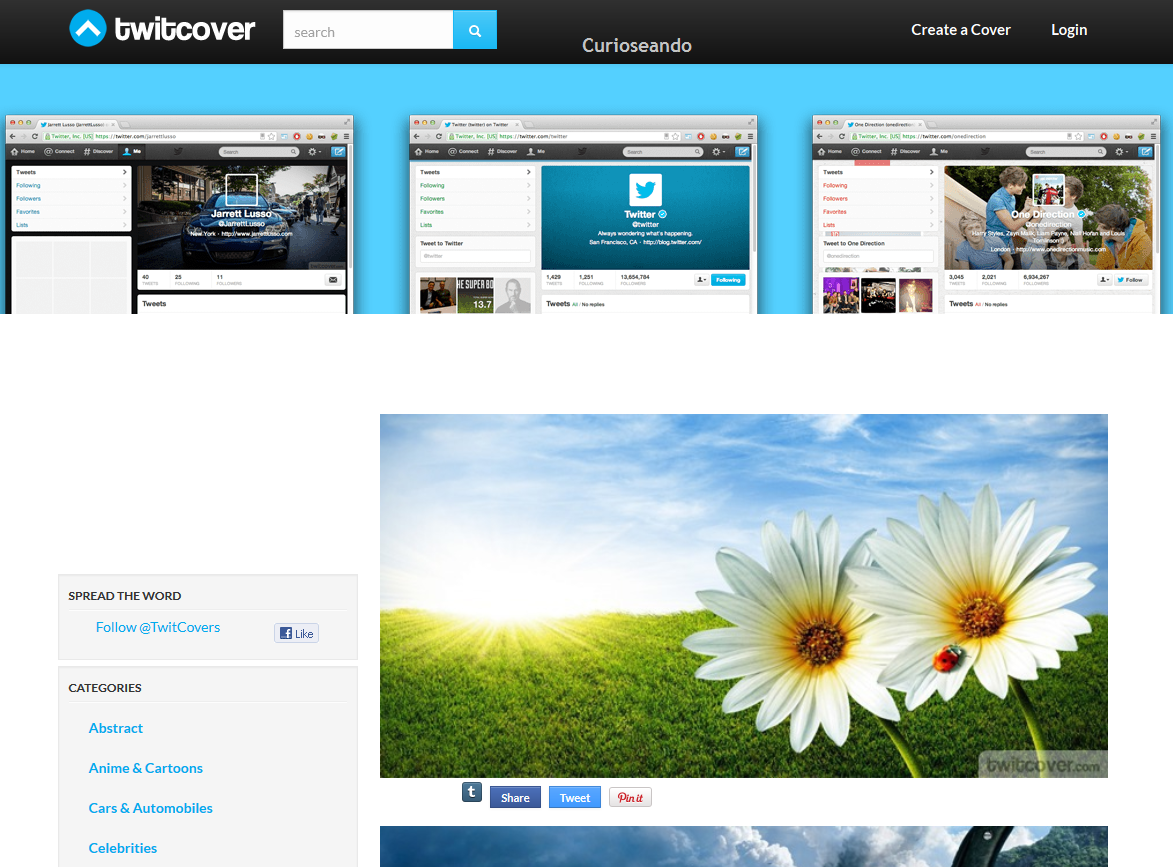Click the Tweet button

[574, 797]
